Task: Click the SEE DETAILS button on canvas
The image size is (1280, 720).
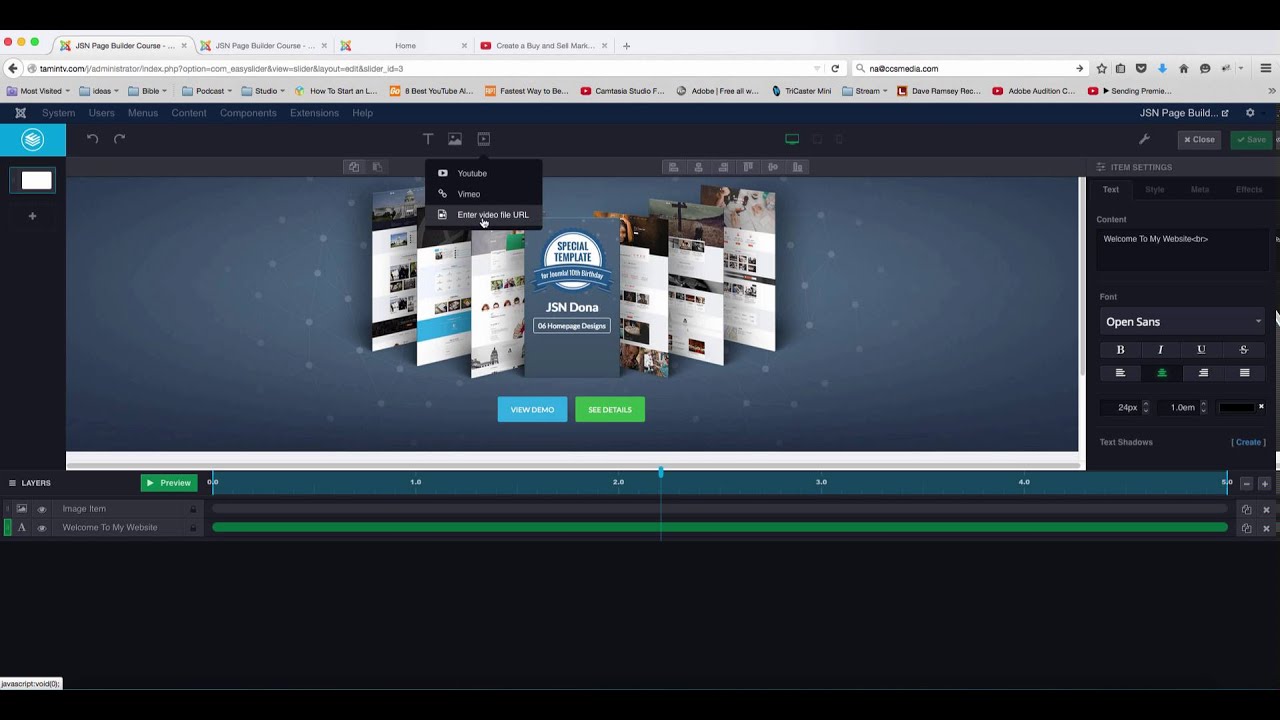Action: pyautogui.click(x=610, y=409)
